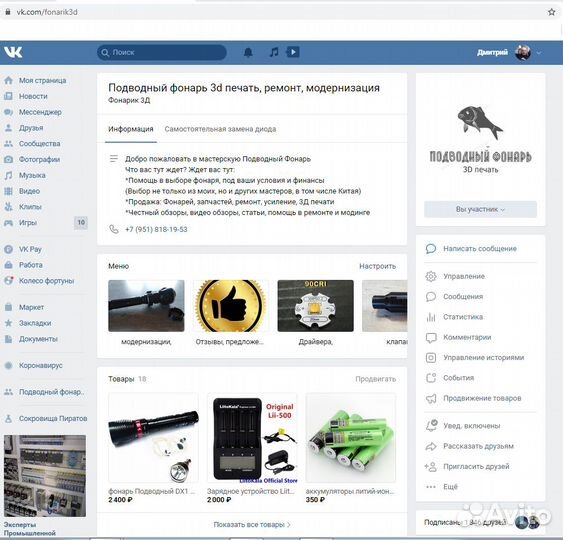
Task: Open Продвижение товаров
Action: [473, 399]
